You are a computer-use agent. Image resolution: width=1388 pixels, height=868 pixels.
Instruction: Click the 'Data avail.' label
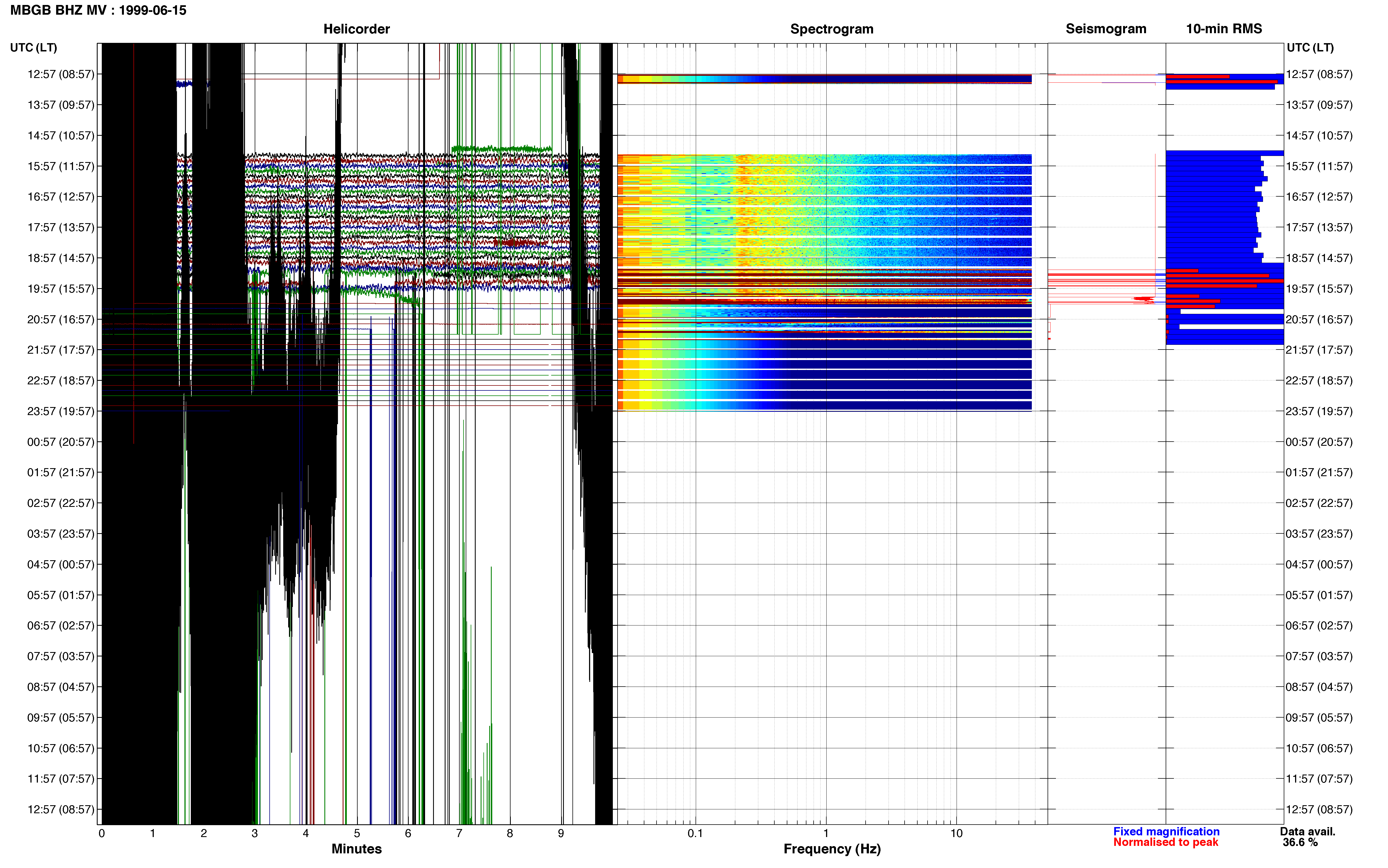pyautogui.click(x=1308, y=831)
